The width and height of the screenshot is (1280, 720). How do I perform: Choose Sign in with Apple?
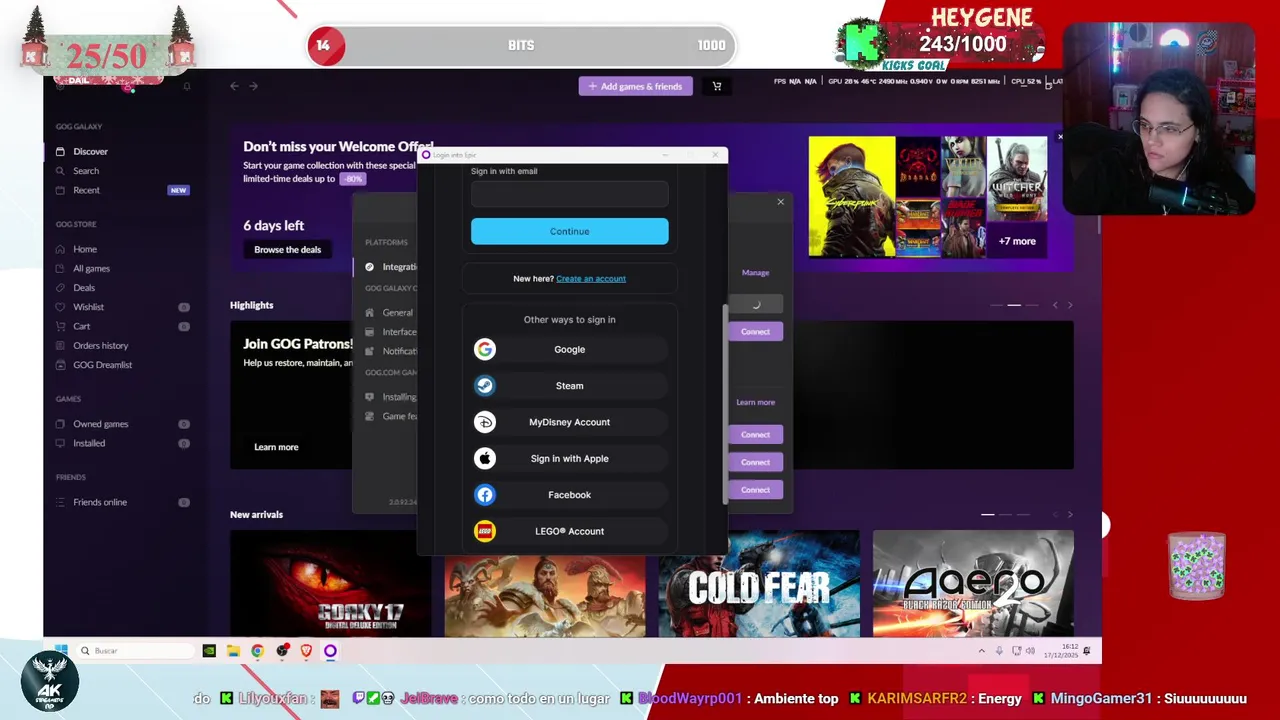click(569, 458)
